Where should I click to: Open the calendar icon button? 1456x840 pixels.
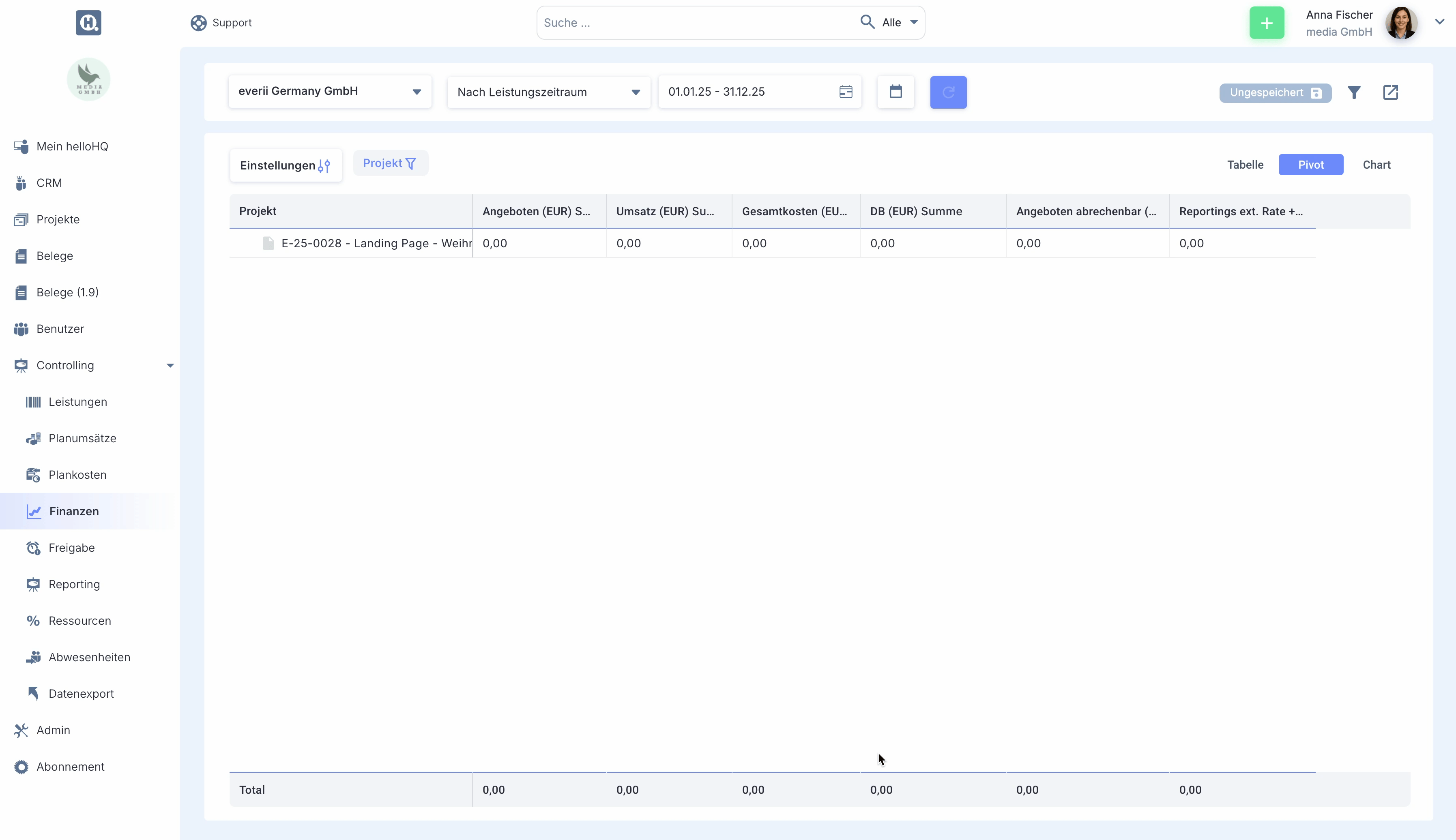(896, 92)
